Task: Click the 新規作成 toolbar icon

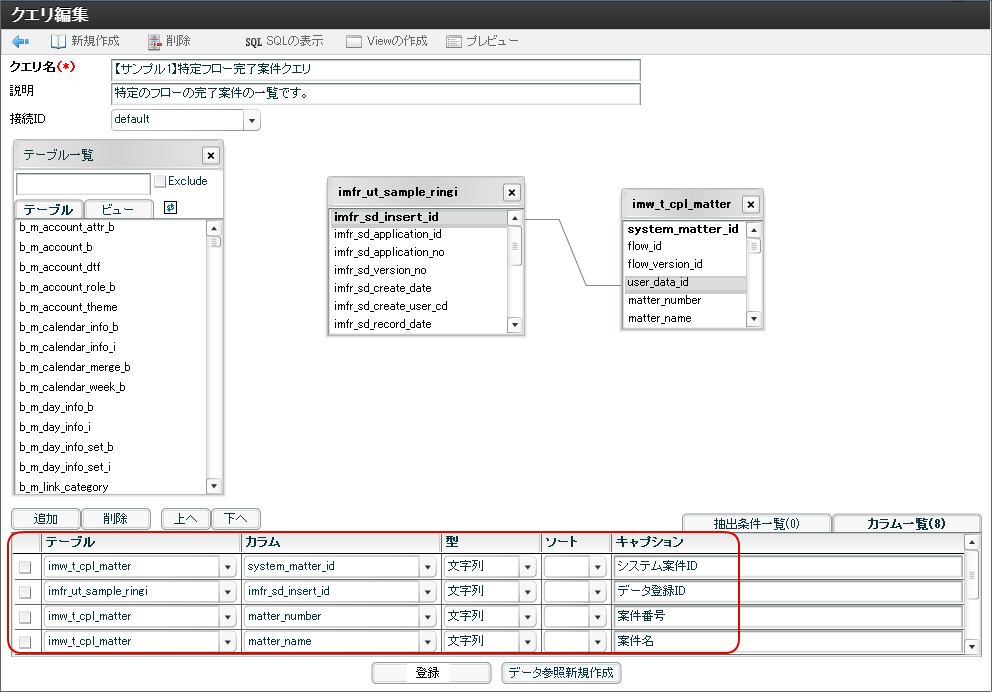Action: 59,42
